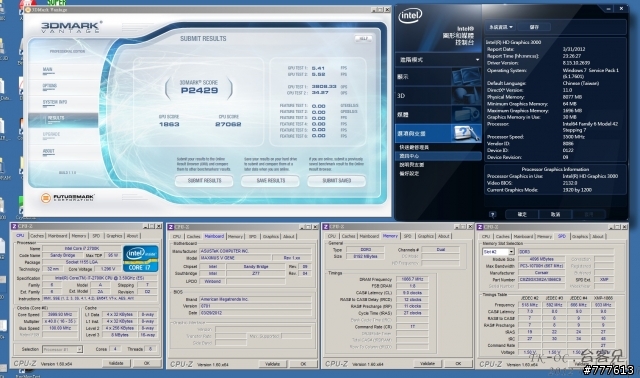Switch to Mainboard tab in CPU-Z SPD window
This screenshot has height=378, width=640.
point(523,236)
